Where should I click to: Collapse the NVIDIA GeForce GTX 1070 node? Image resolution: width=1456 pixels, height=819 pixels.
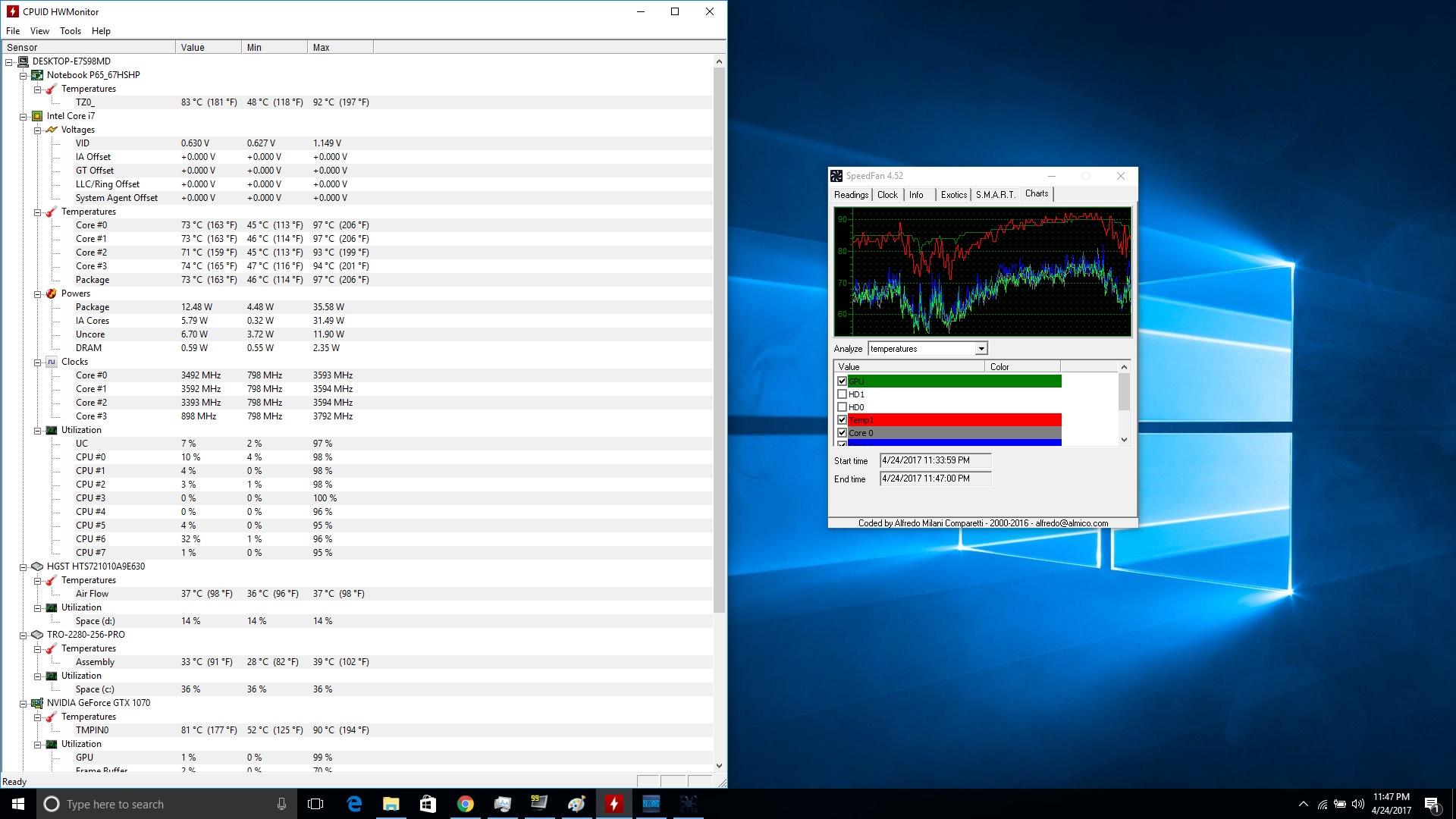[x=24, y=704]
